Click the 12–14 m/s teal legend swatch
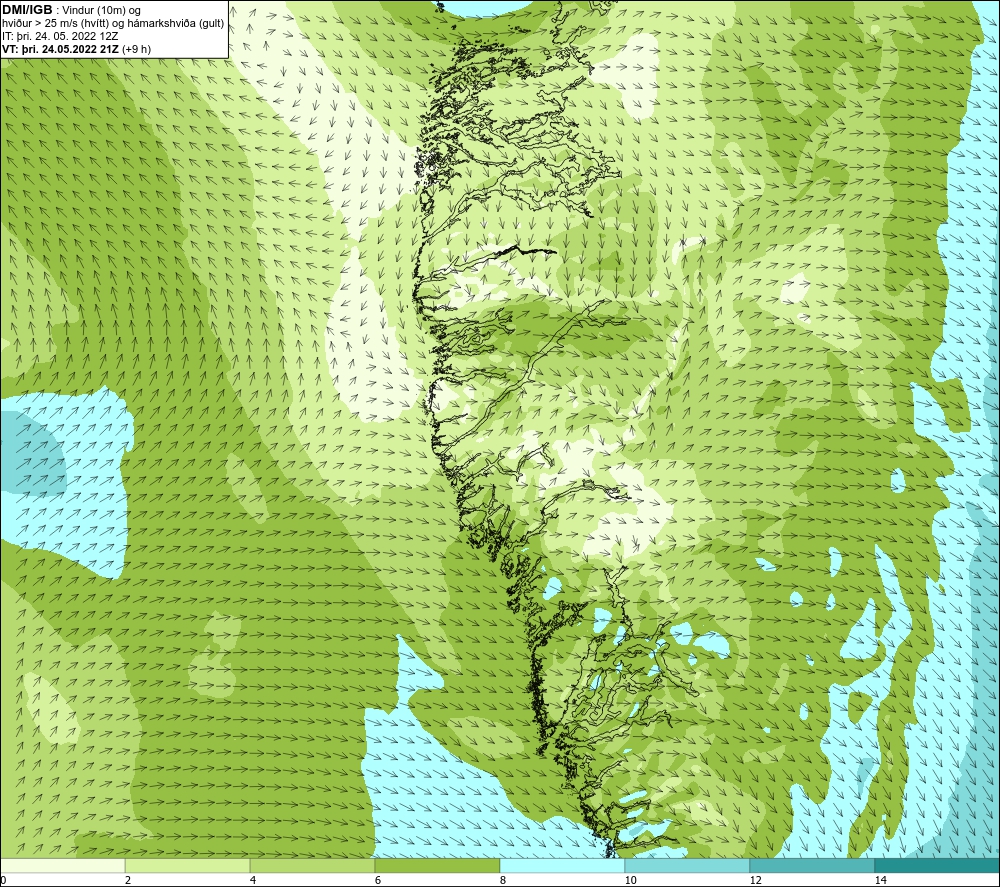Viewport: 1000px width, 887px height. [812, 866]
